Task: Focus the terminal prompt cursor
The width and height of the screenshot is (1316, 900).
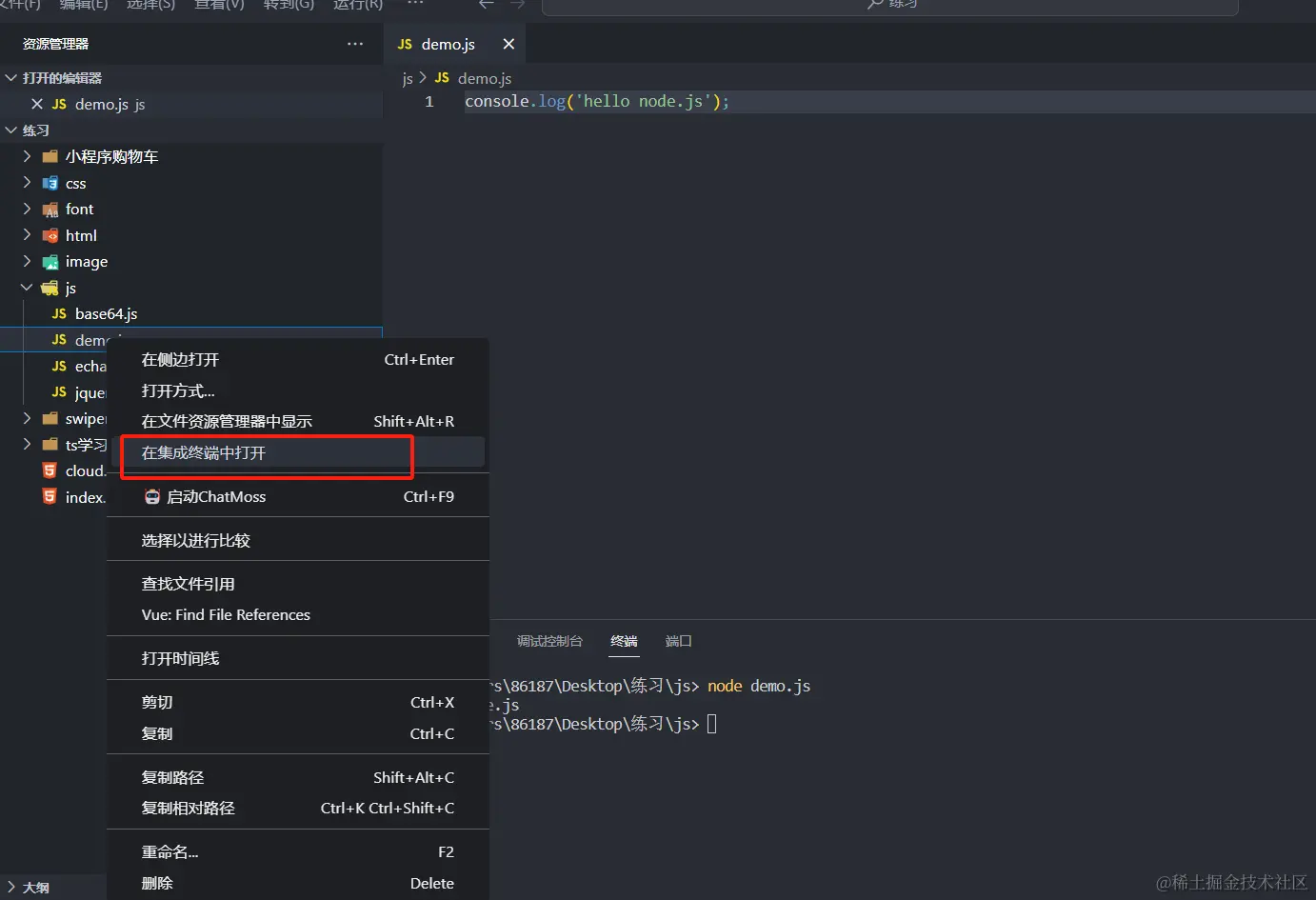Action: pos(711,724)
